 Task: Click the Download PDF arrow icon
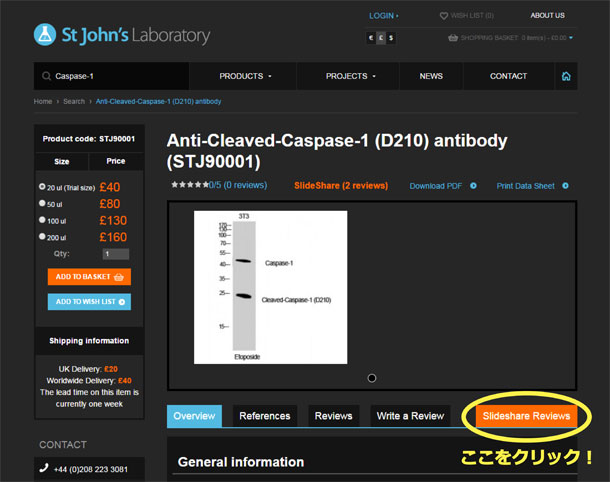pyautogui.click(x=473, y=186)
